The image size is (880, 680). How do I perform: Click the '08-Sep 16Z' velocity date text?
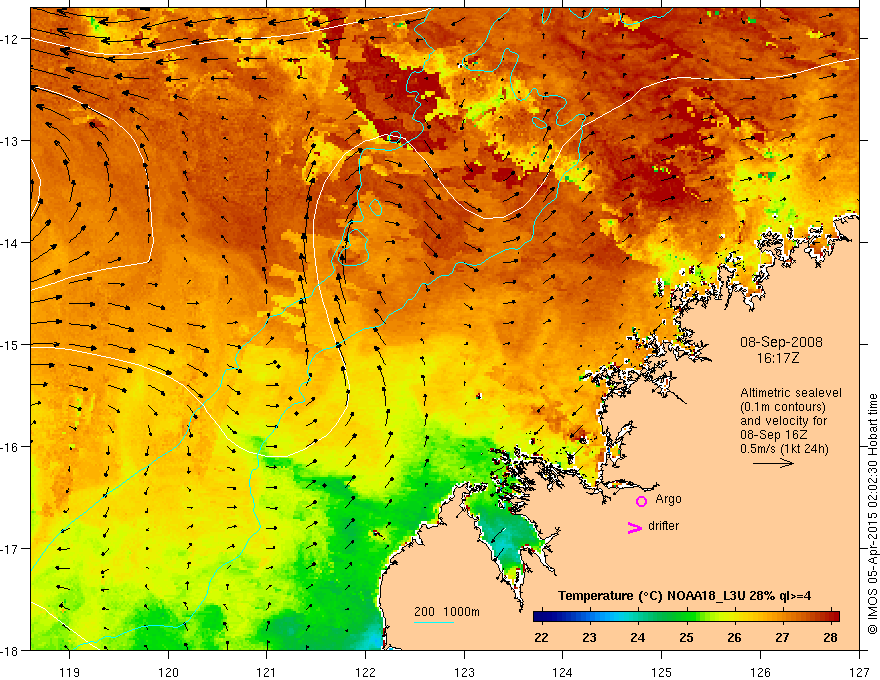click(773, 434)
